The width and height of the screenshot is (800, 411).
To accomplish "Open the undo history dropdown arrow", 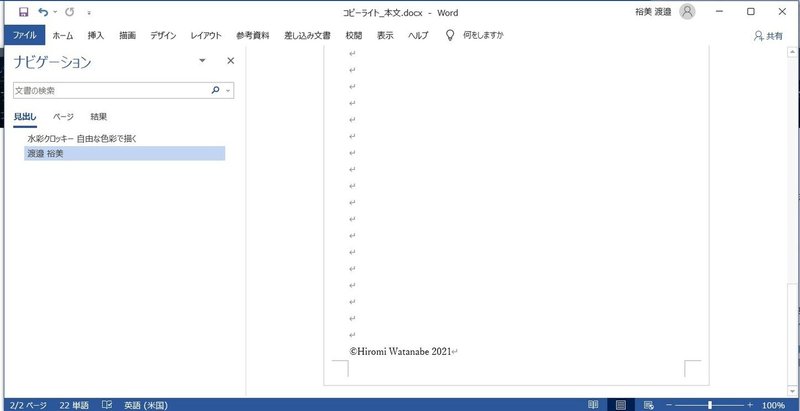I will 56,12.
